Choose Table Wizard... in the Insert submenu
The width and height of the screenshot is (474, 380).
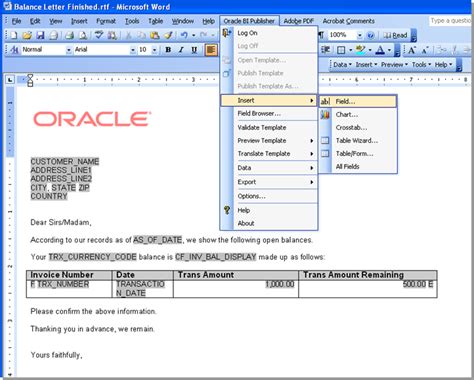358,140
